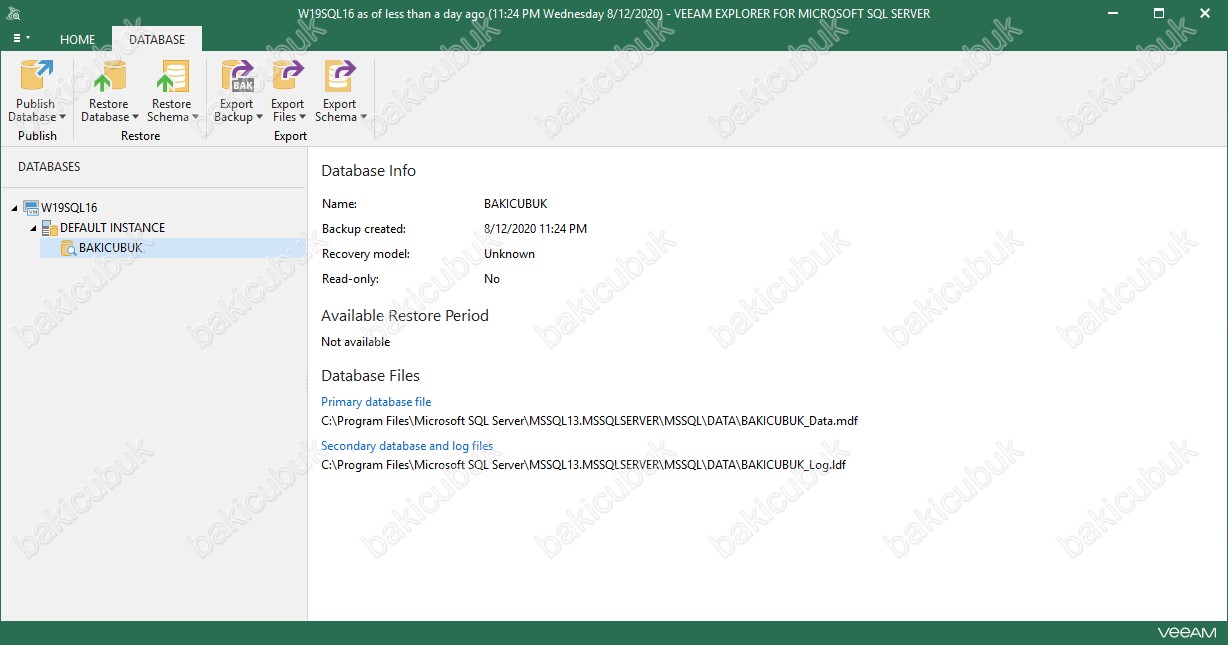The height and width of the screenshot is (645, 1228).
Task: Open the main application menu button
Action: [21, 39]
